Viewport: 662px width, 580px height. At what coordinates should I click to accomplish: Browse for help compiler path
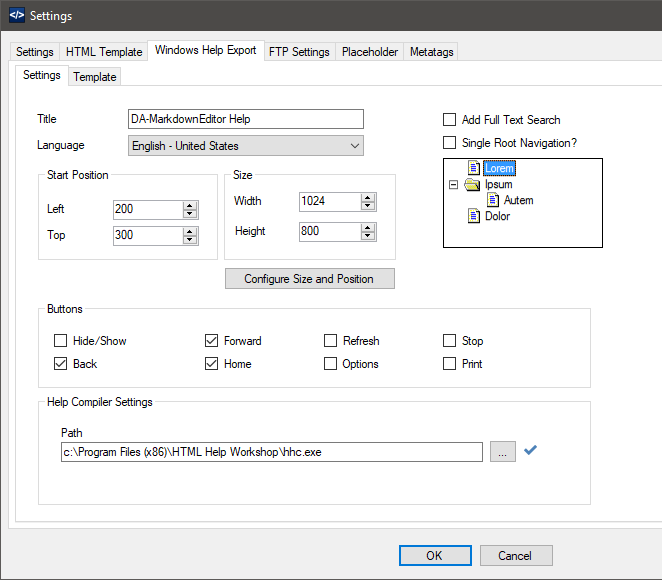click(502, 452)
